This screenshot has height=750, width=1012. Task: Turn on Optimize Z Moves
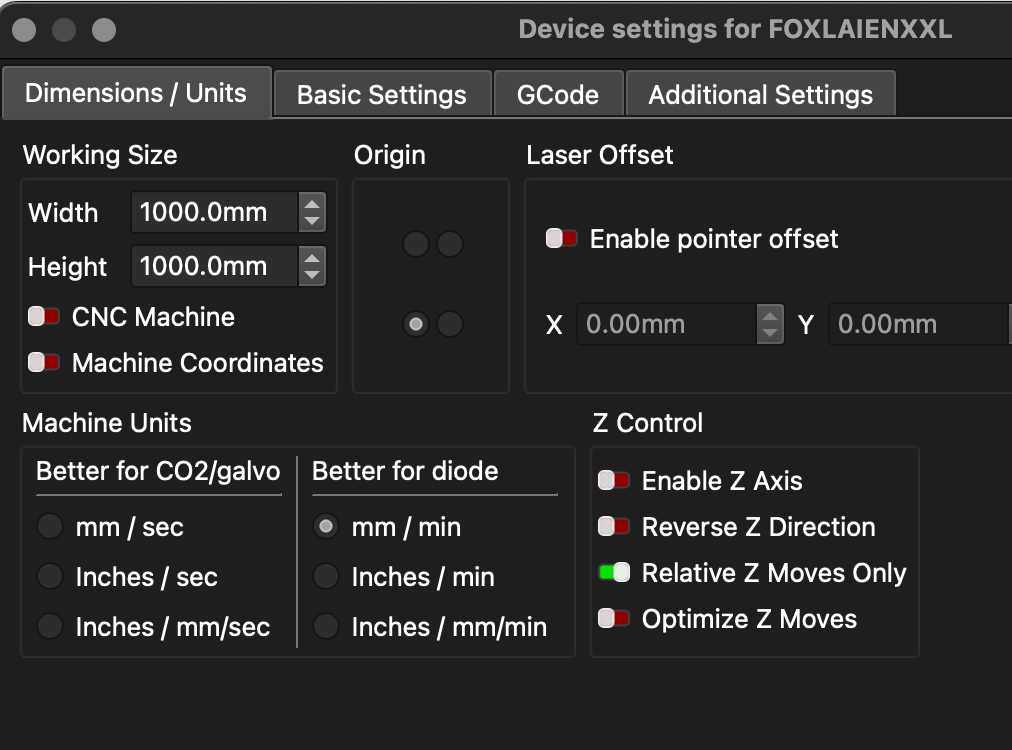613,619
